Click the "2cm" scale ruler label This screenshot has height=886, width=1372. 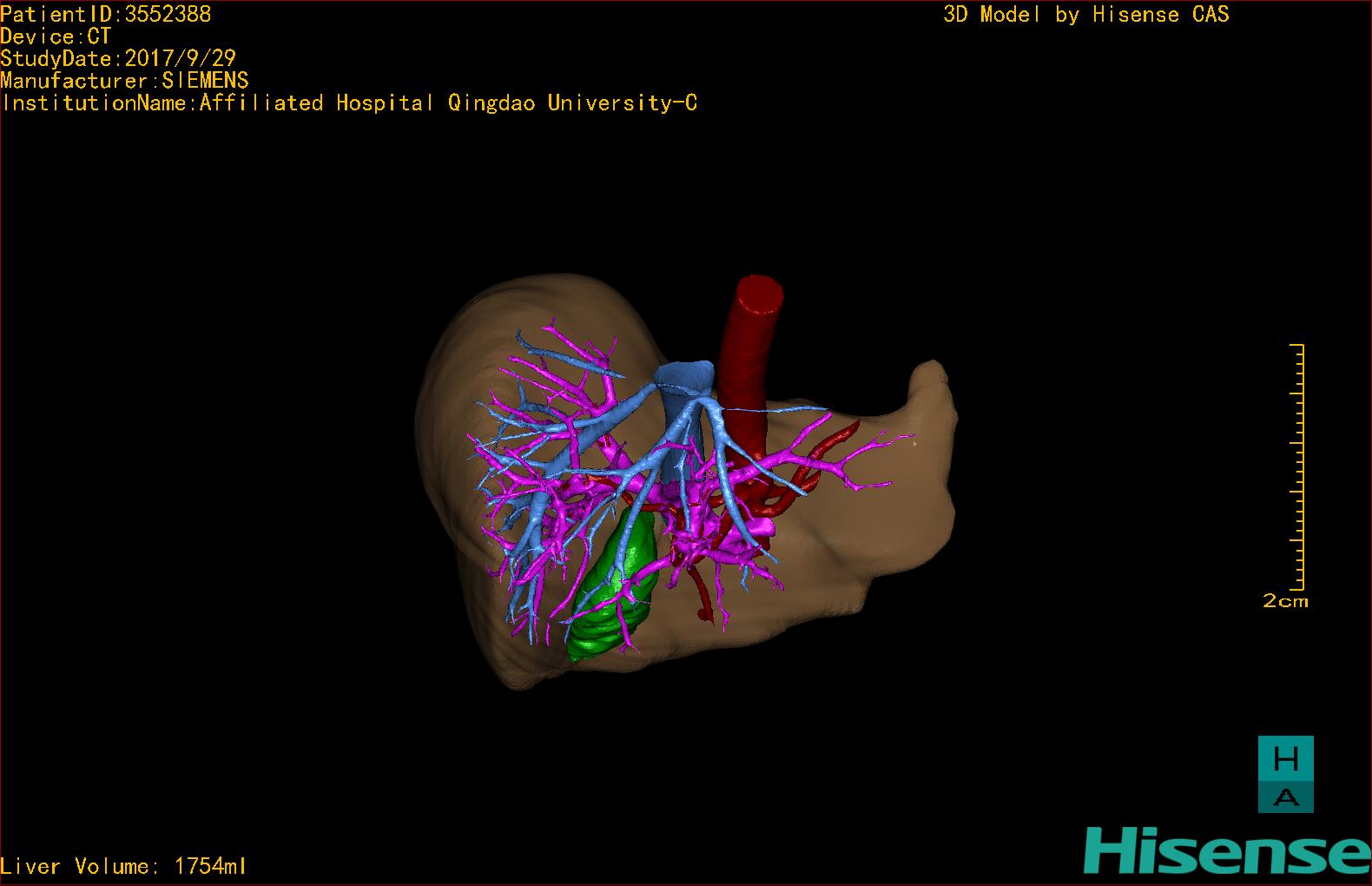[1285, 601]
